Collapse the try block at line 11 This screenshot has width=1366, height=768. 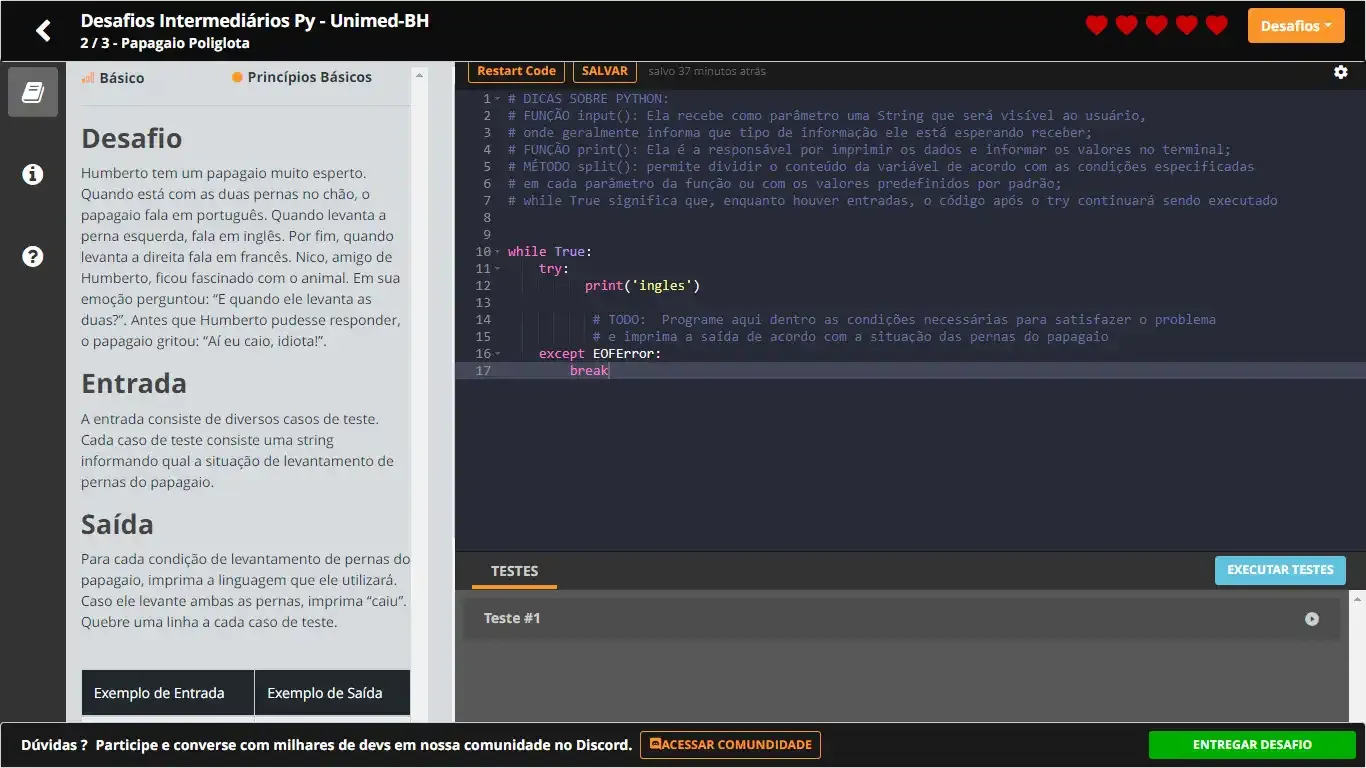point(497,269)
